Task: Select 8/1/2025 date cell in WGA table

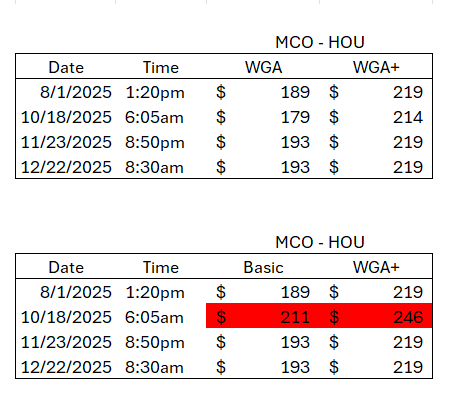Action: point(66,92)
